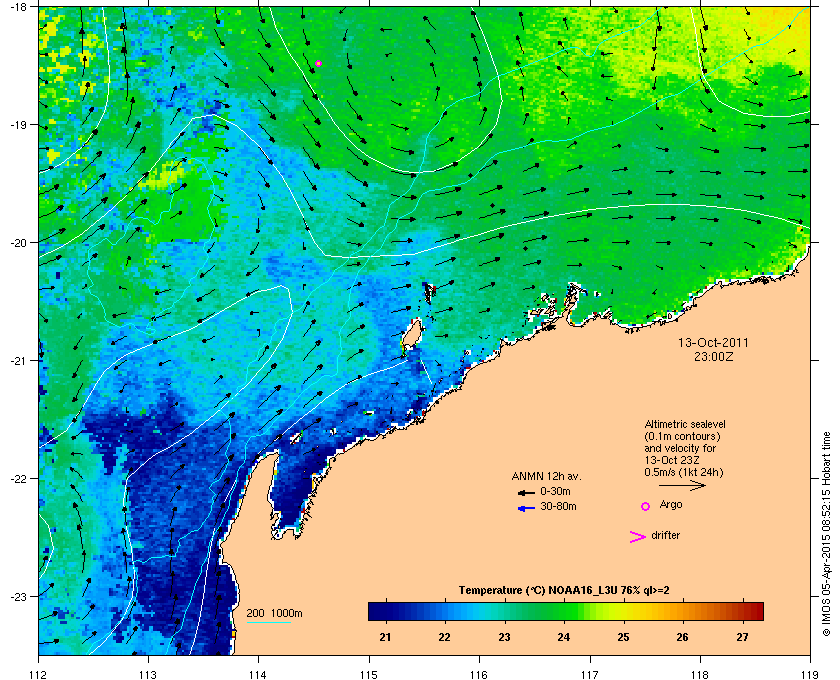Screen dimensions: 840x680
Task: Click the Temperature NOAA16_L3U colorbar title
Action: [564, 591]
